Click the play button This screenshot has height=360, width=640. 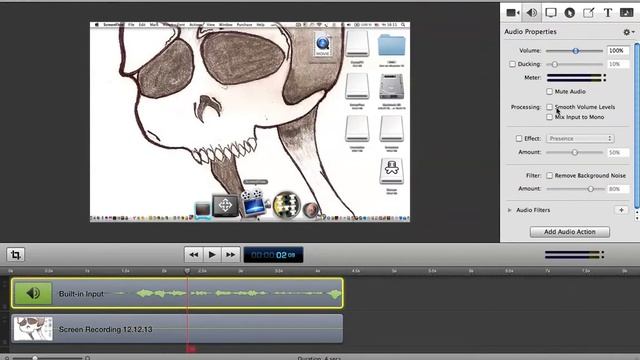point(212,255)
